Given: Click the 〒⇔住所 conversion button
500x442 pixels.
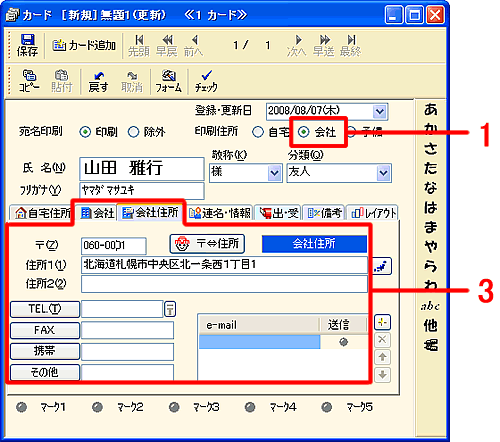Looking at the screenshot, I should (x=207, y=244).
